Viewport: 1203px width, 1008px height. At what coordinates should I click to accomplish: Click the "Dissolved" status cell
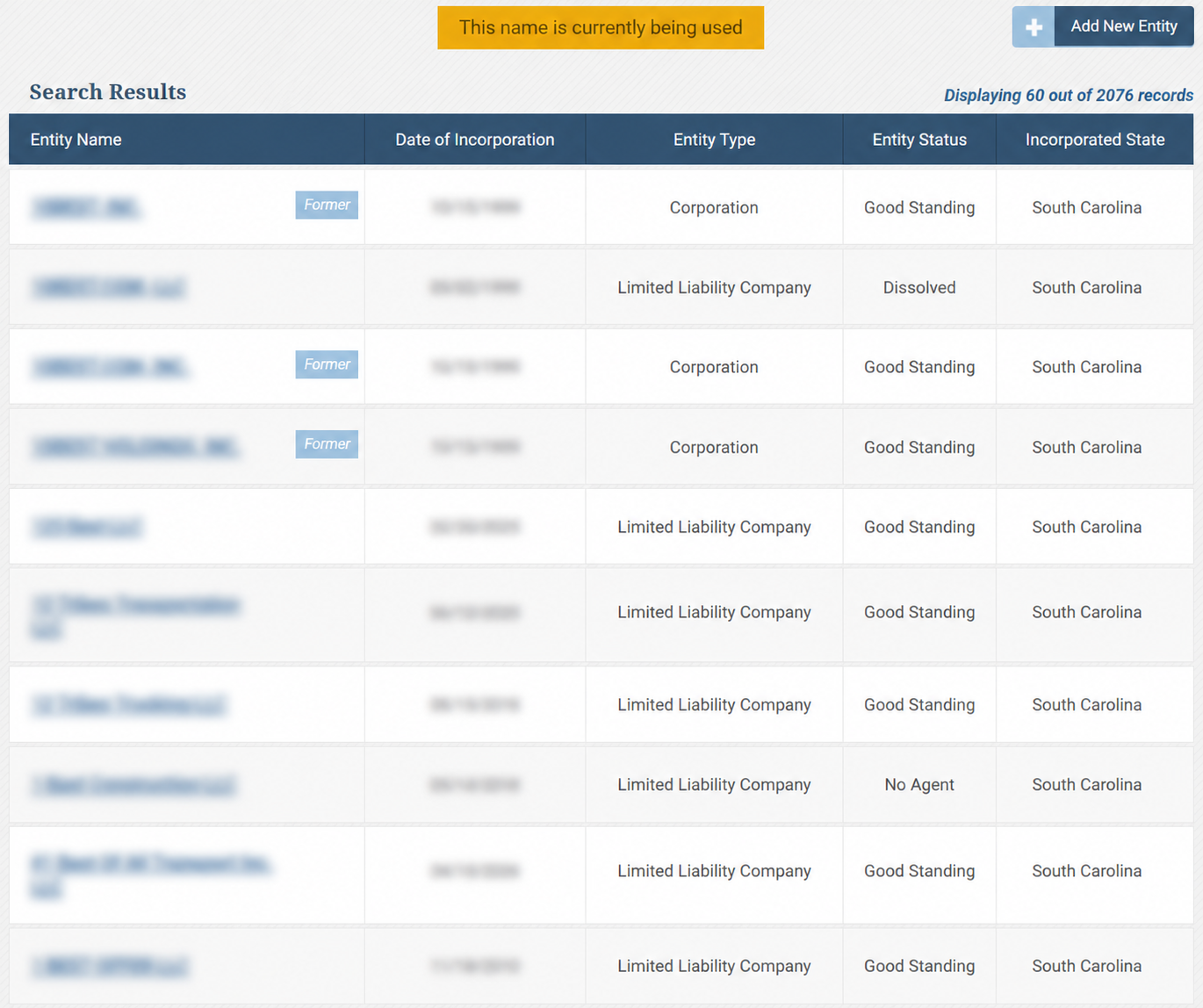point(919,288)
